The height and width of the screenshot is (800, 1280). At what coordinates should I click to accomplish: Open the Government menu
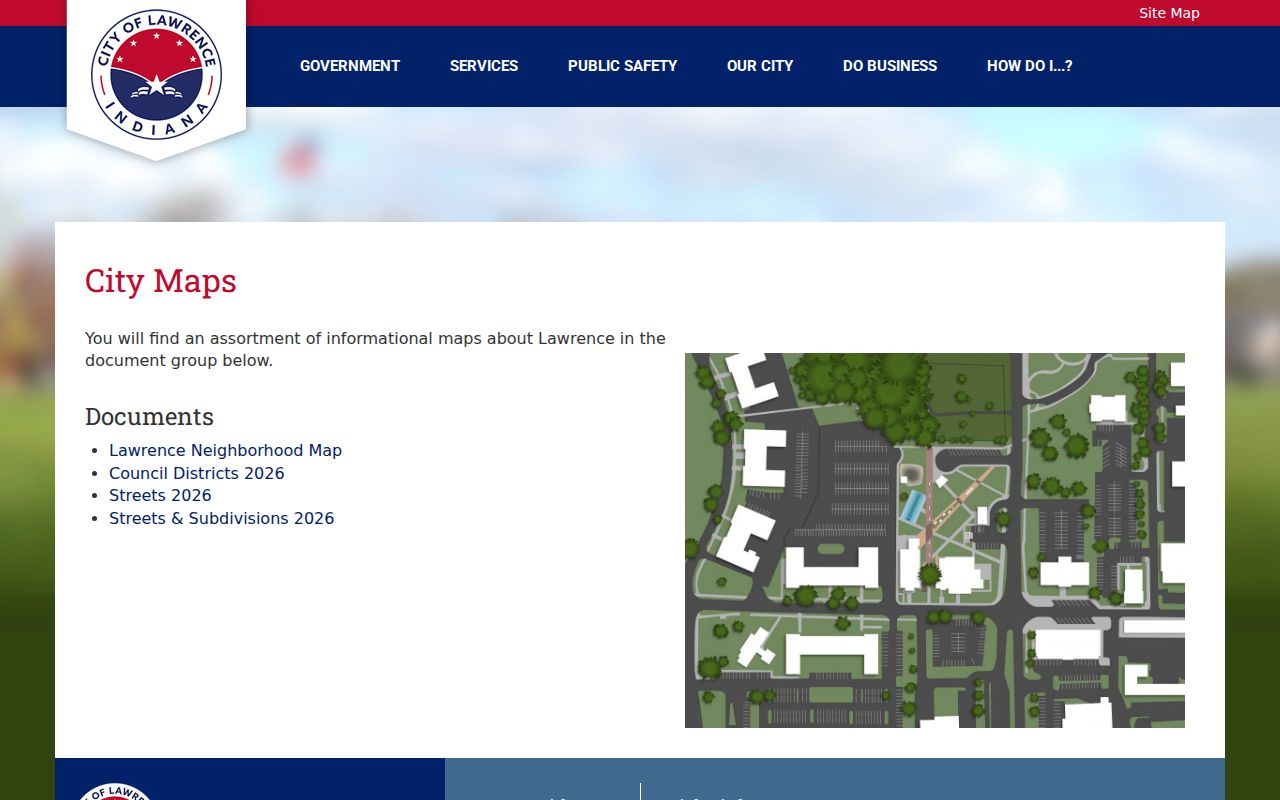click(350, 66)
